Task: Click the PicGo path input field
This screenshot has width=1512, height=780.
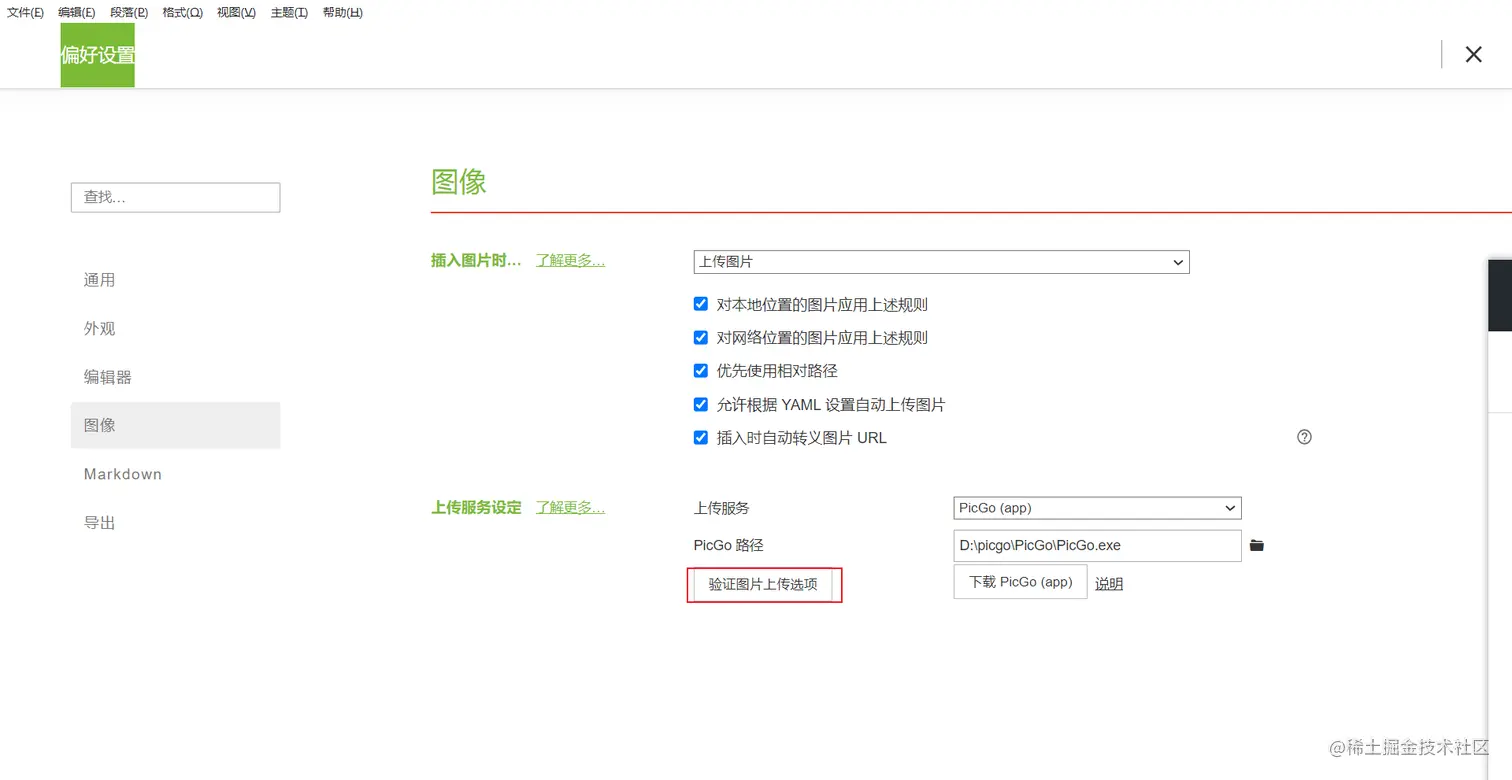Action: click(1097, 546)
